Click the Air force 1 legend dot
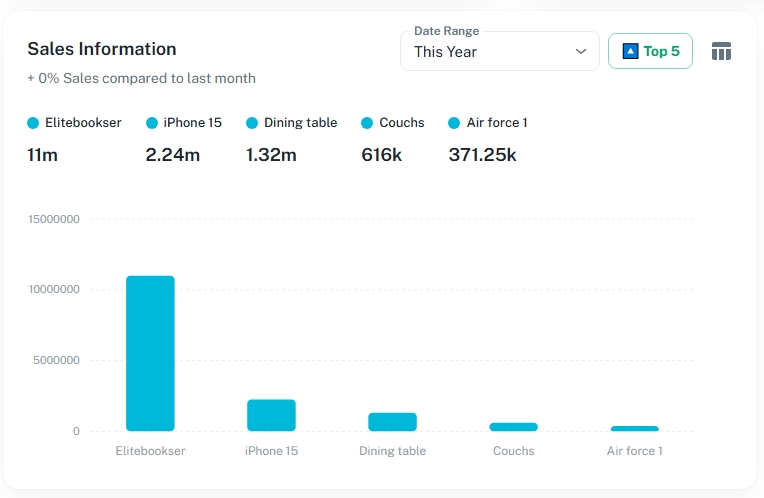The height and width of the screenshot is (498, 764). pos(455,123)
